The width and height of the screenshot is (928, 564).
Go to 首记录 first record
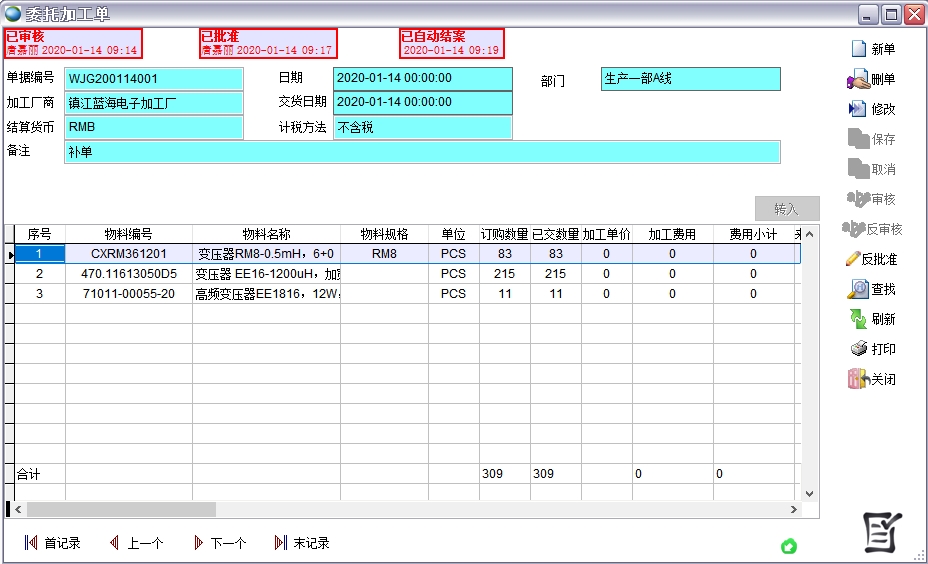point(31,543)
